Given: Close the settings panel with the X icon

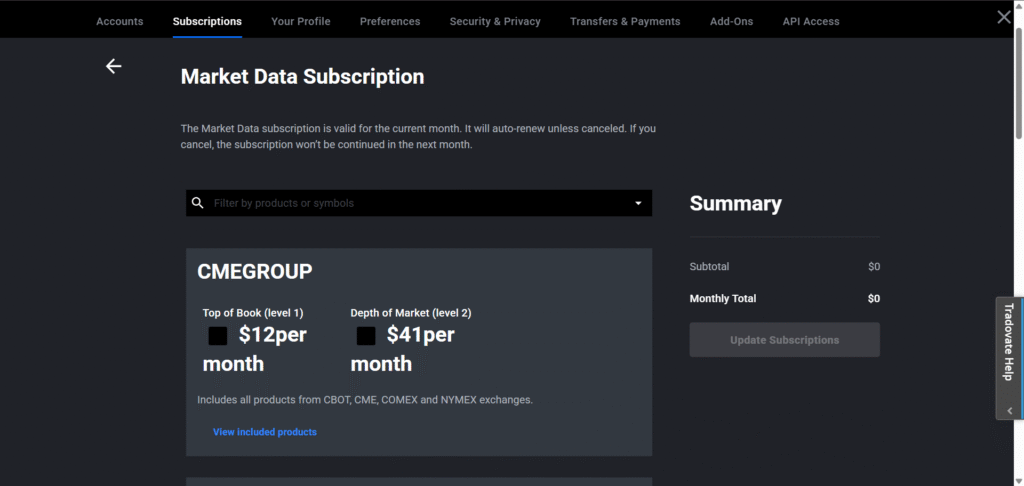Looking at the screenshot, I should click(1004, 18).
